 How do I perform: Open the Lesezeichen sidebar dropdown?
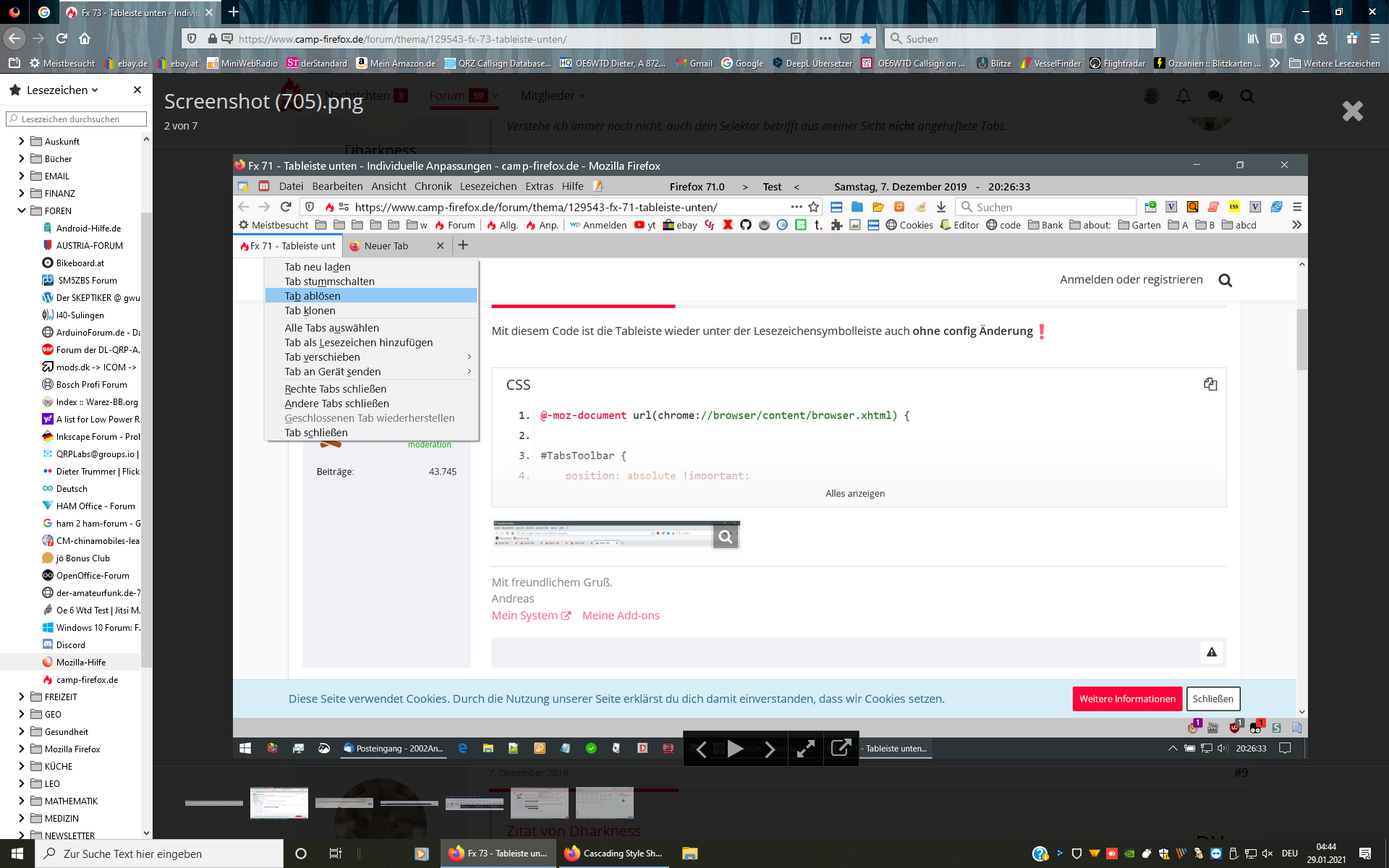pyautogui.click(x=62, y=90)
